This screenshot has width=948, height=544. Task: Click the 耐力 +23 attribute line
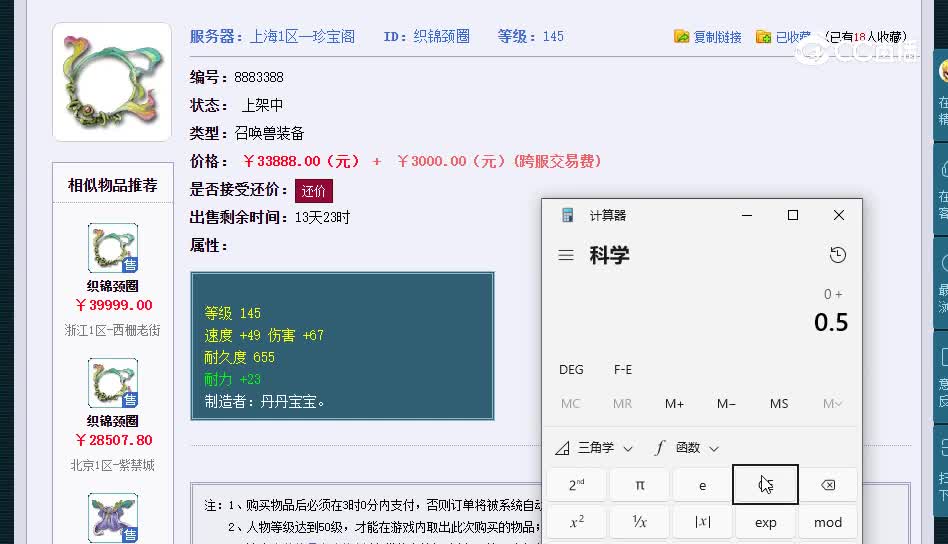coord(232,380)
